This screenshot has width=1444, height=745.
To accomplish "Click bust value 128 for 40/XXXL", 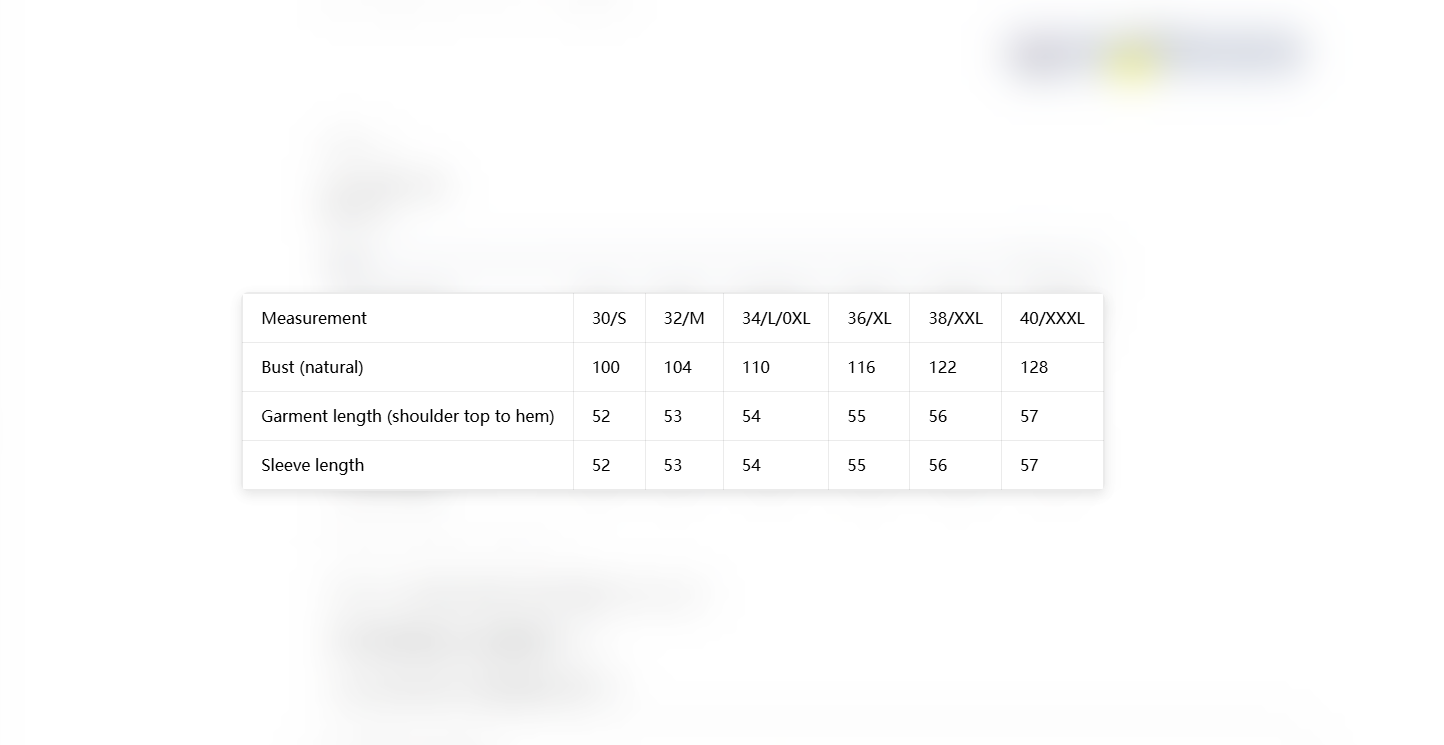I will [1053, 367].
